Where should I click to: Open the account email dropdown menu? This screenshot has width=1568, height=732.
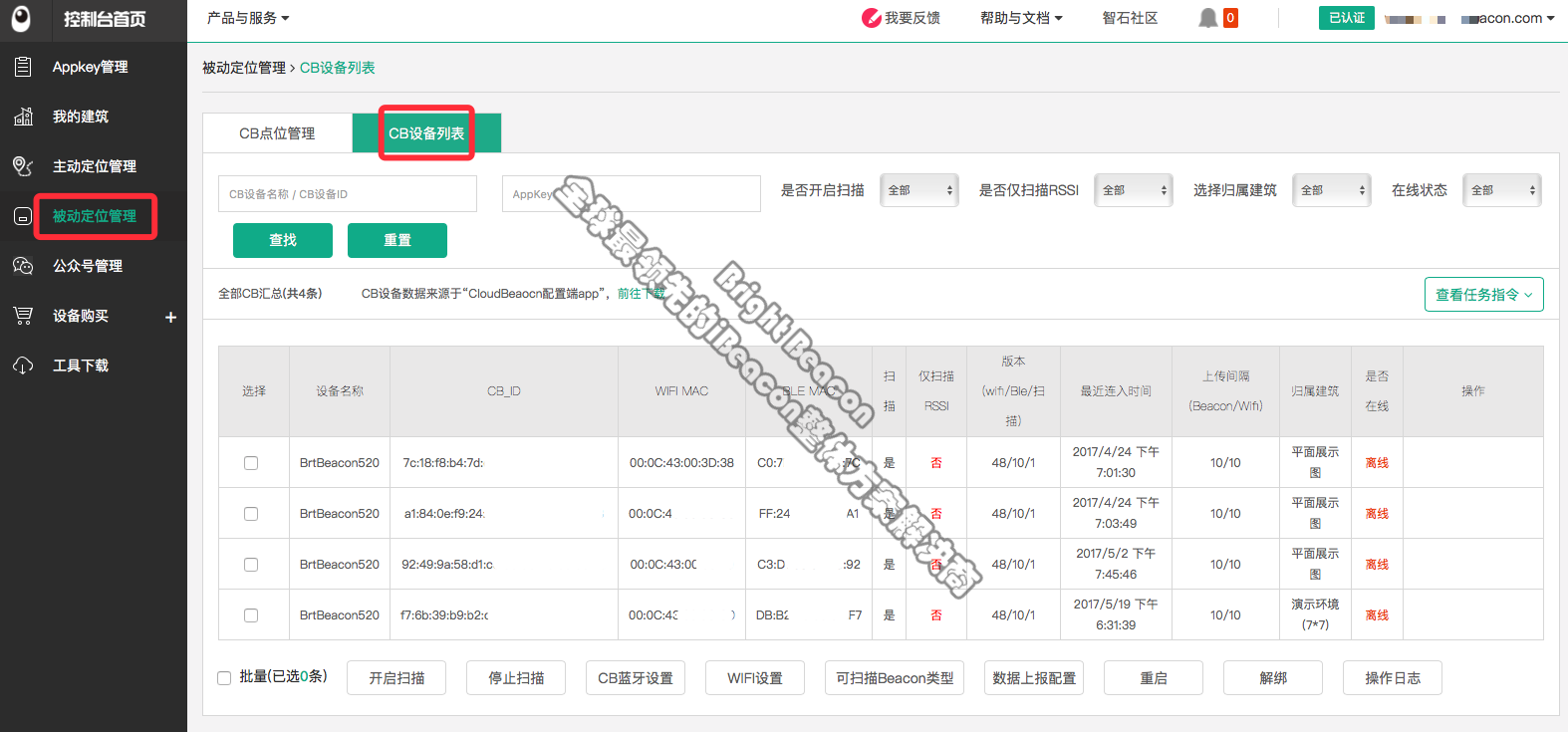click(x=1469, y=18)
